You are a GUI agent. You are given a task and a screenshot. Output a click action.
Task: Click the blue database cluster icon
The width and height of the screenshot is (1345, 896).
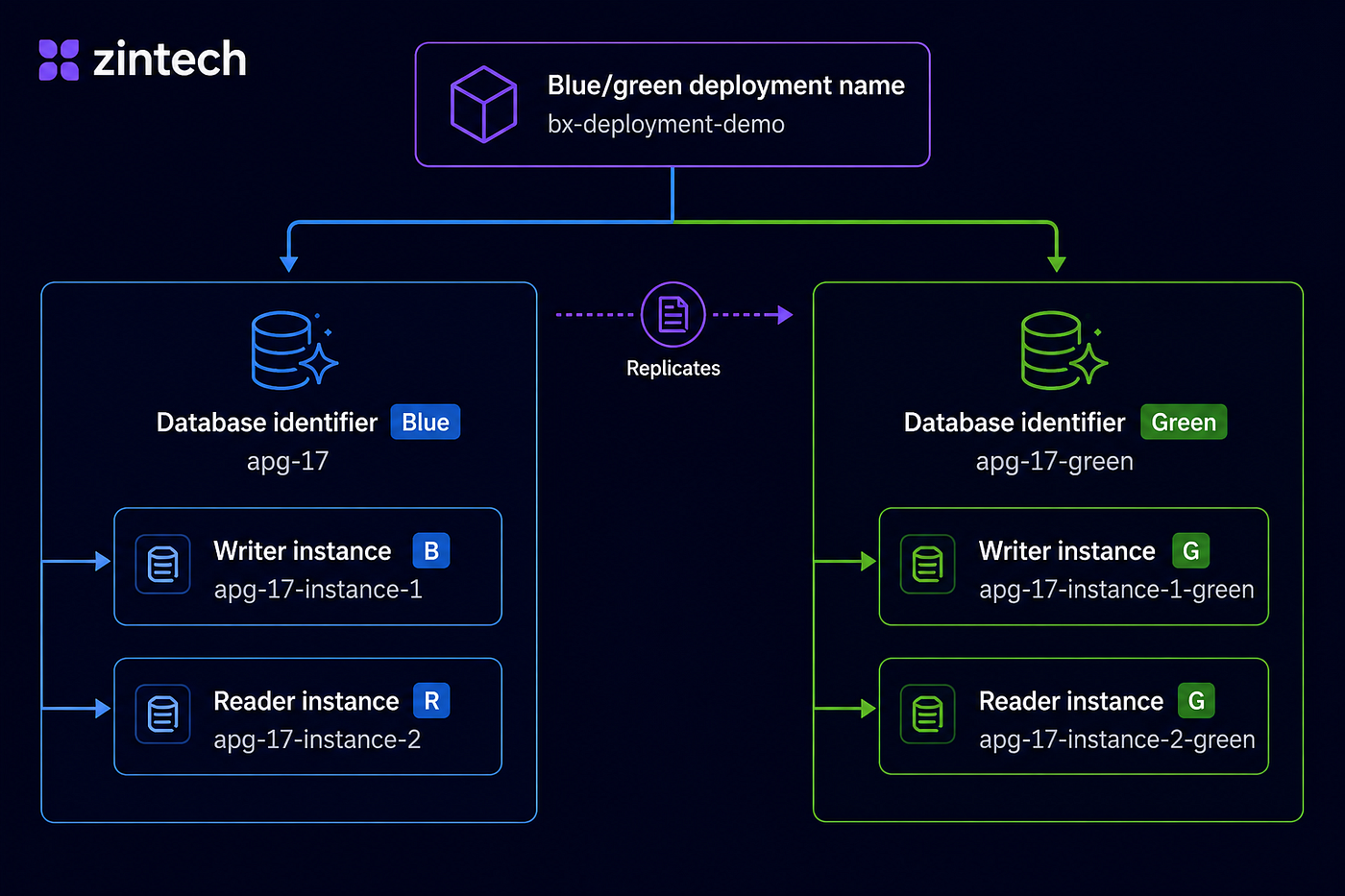click(x=294, y=350)
